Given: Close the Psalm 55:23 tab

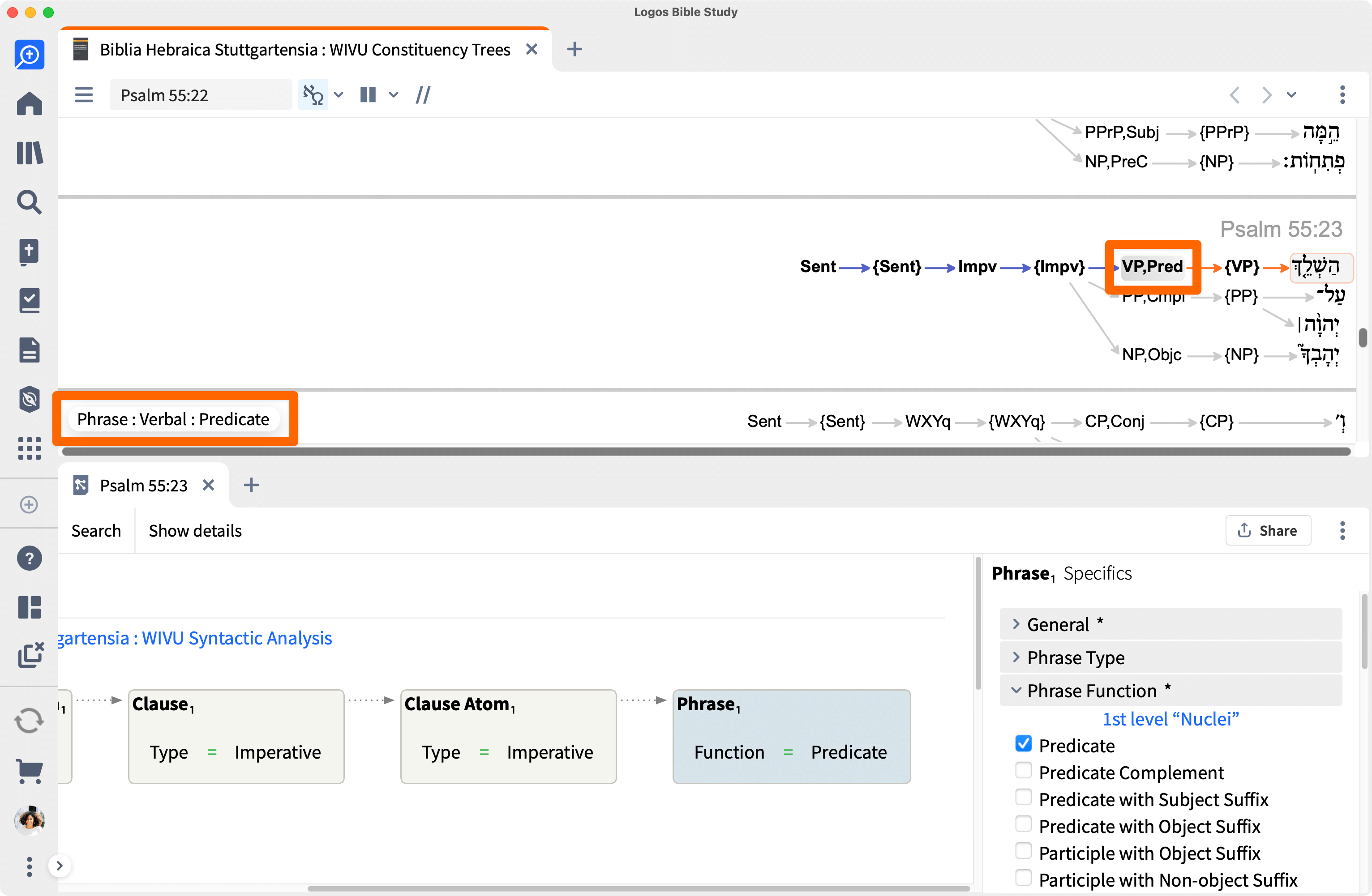Looking at the screenshot, I should pos(209,486).
